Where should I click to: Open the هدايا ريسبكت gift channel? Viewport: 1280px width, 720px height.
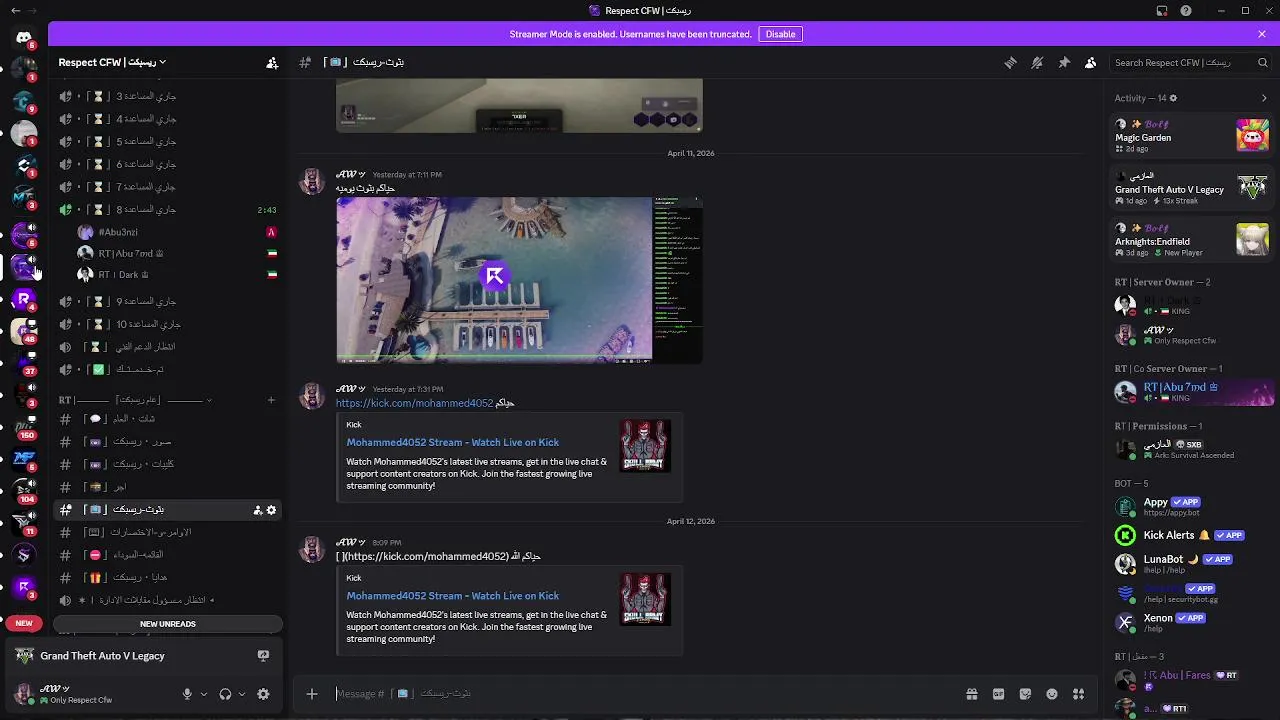tap(167, 578)
